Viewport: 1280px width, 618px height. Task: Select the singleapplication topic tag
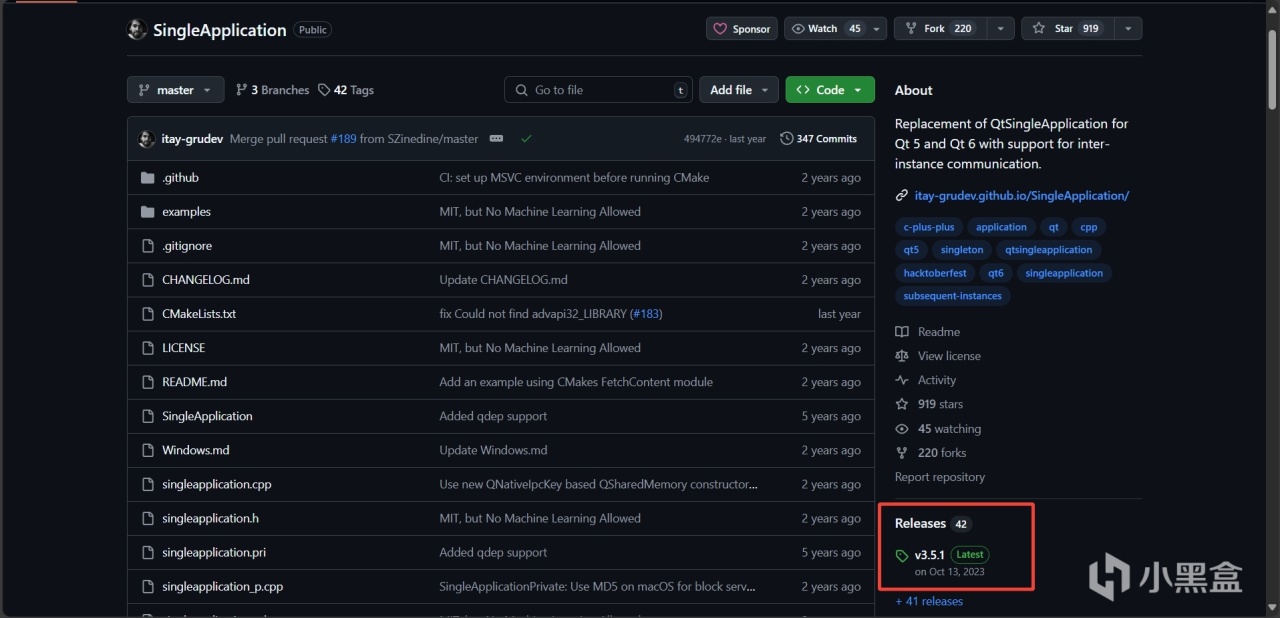(1064, 273)
